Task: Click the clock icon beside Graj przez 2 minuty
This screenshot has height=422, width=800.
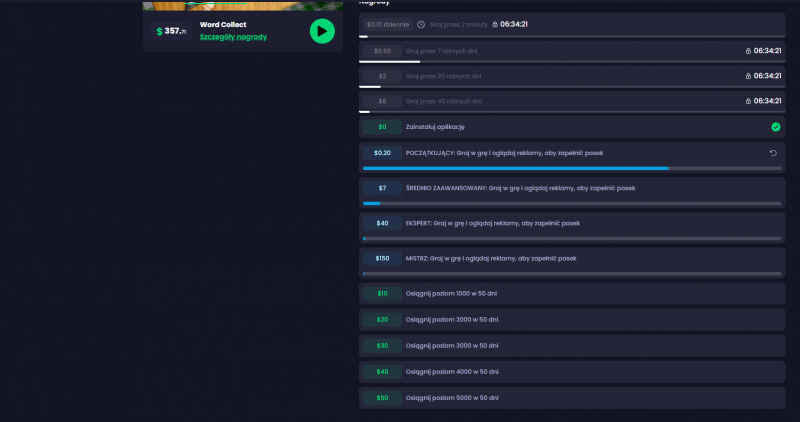Action: [421, 24]
